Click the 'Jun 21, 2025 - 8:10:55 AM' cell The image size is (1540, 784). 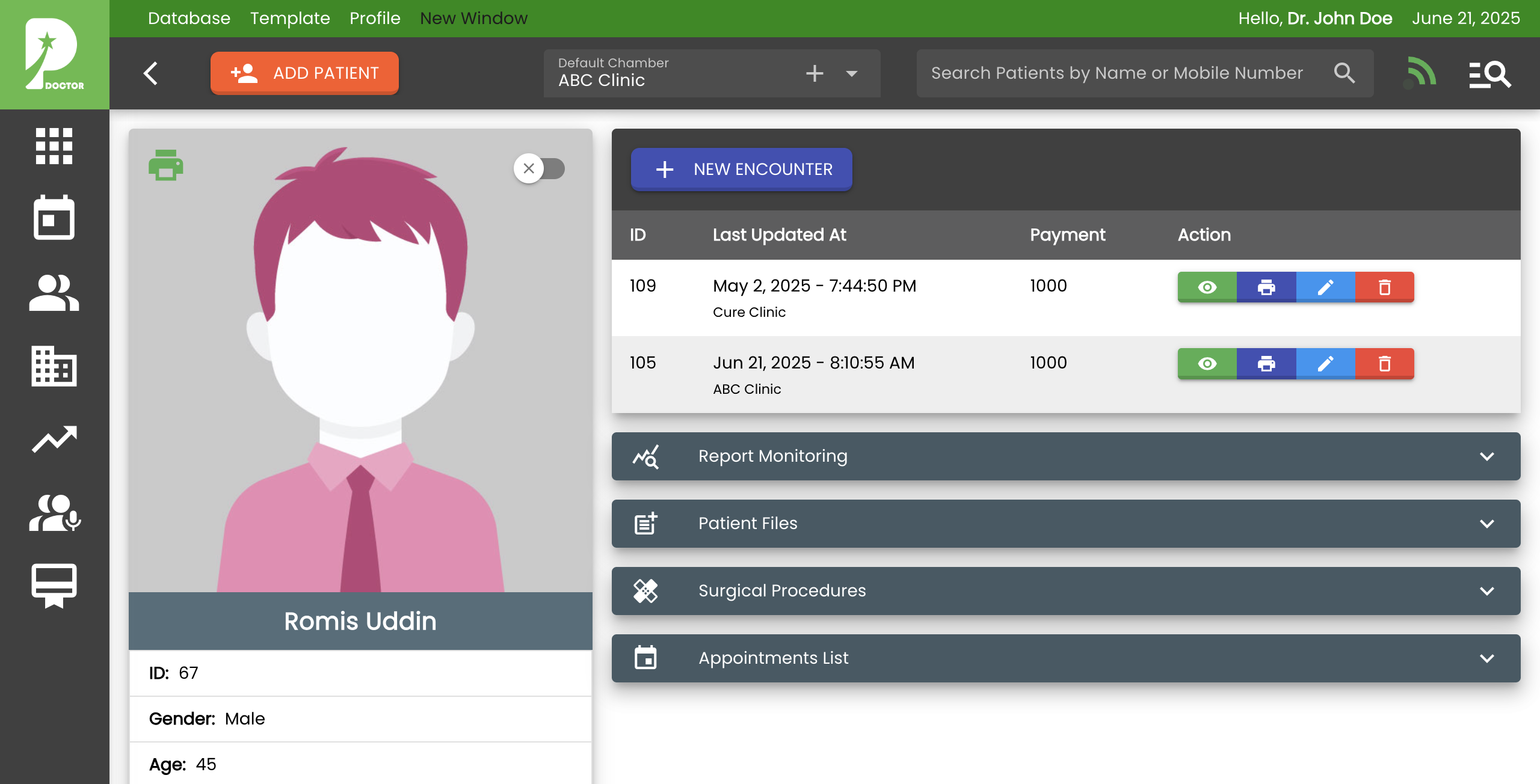click(813, 363)
